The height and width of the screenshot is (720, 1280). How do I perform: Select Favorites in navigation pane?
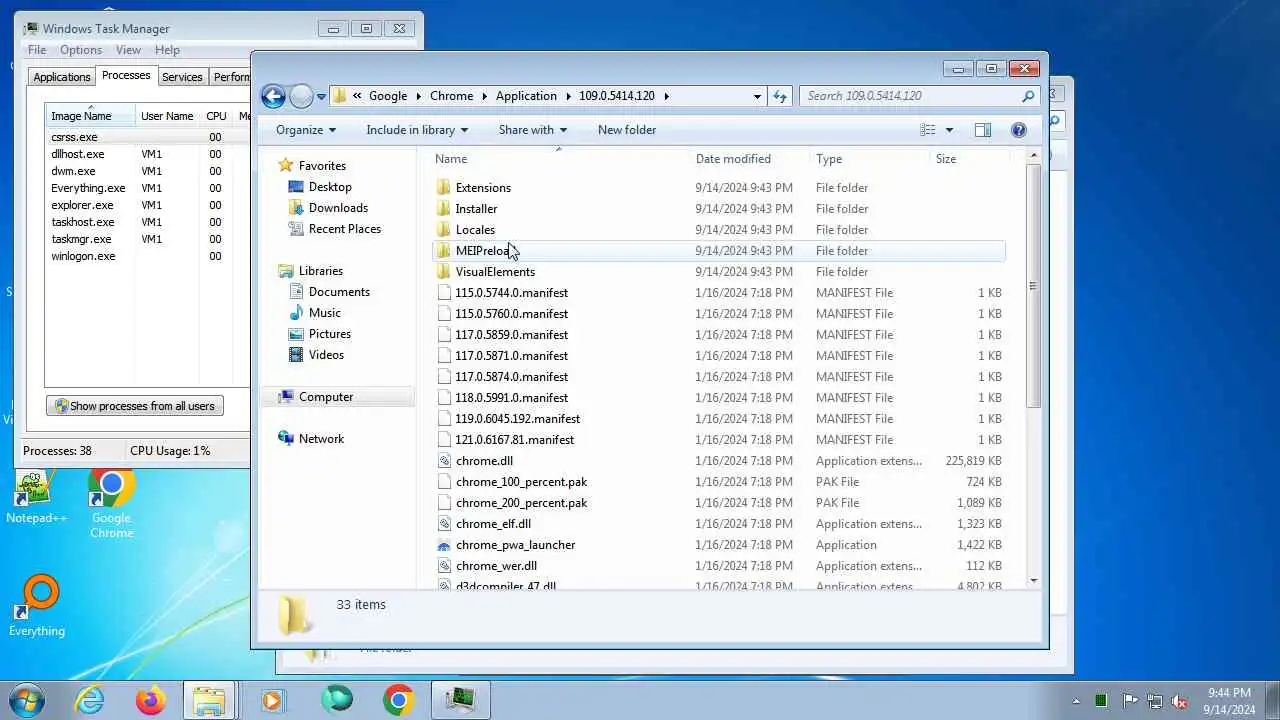(322, 166)
